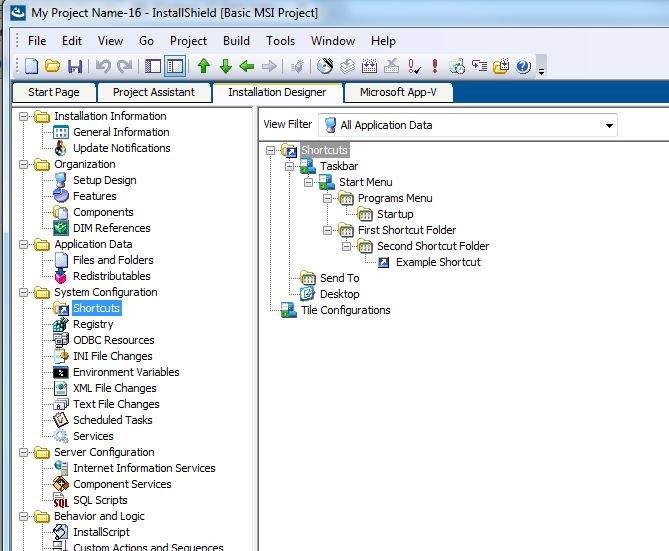
Task: Open the ODBC Resources view
Action: click(113, 340)
